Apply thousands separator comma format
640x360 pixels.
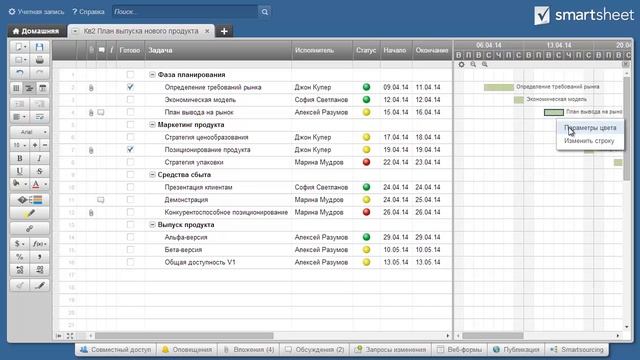click(x=39, y=257)
